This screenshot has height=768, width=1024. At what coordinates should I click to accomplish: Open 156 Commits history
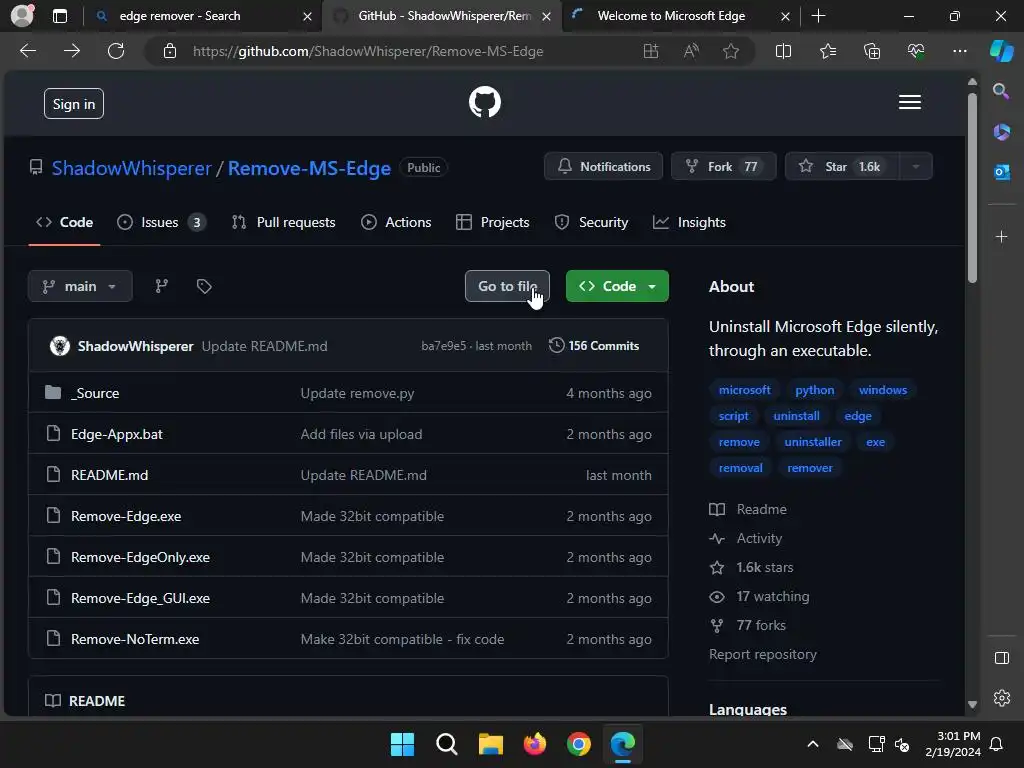594,346
